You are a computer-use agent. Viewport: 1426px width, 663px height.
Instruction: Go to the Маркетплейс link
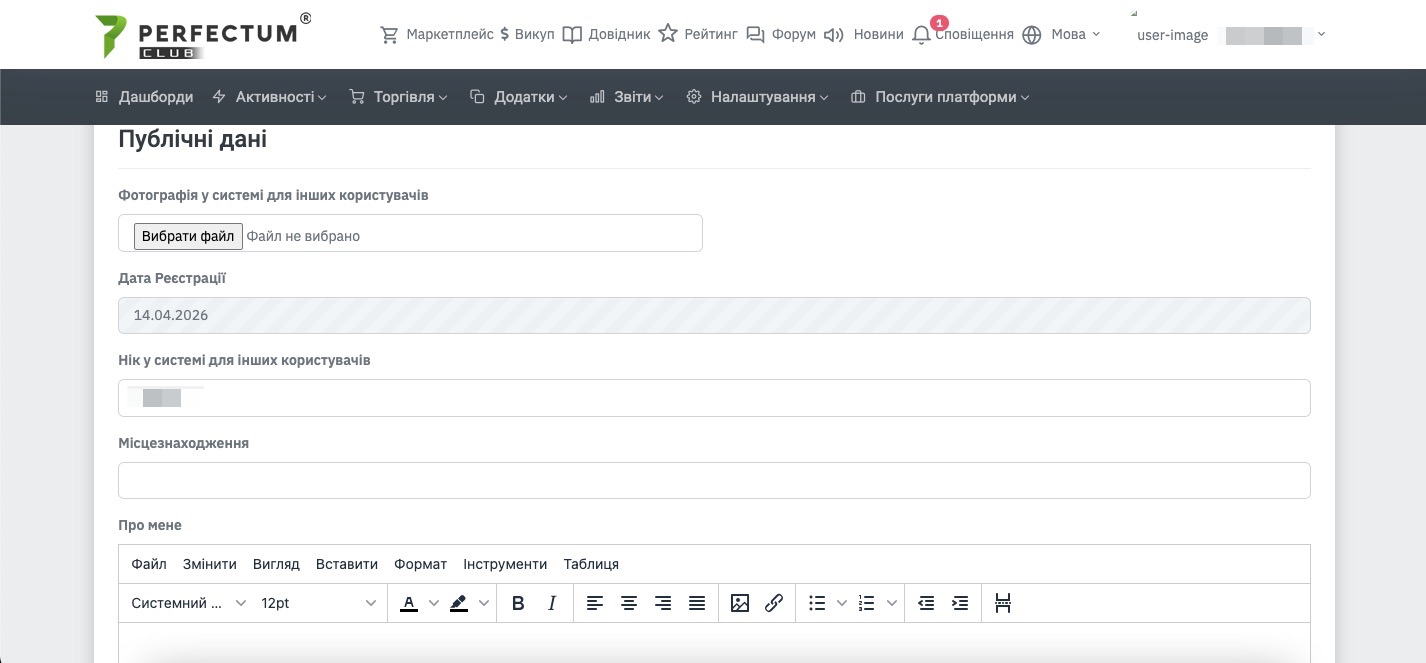437,35
